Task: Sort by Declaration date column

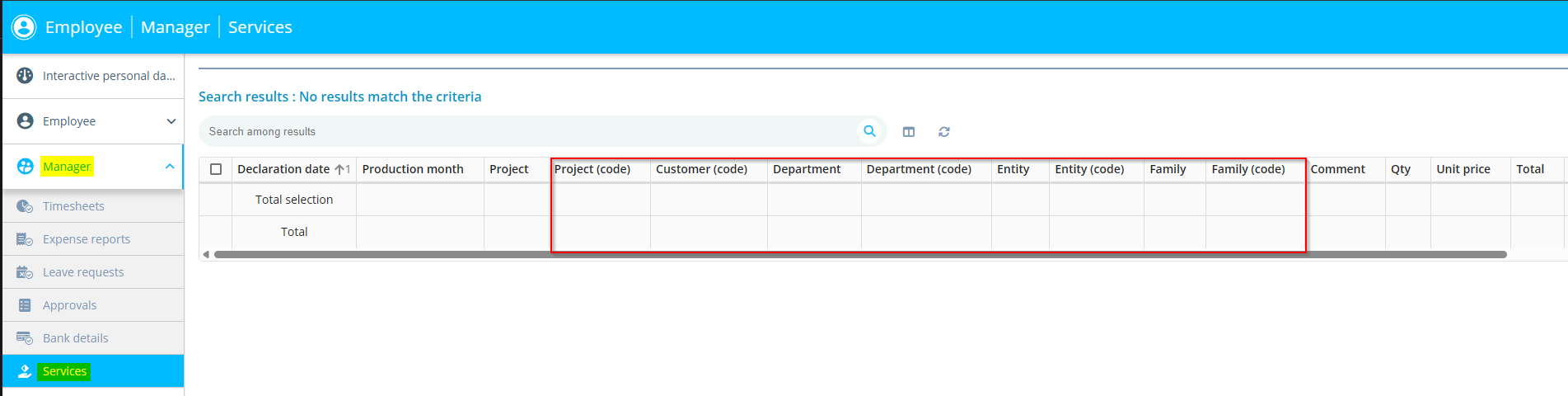Action: point(283,169)
